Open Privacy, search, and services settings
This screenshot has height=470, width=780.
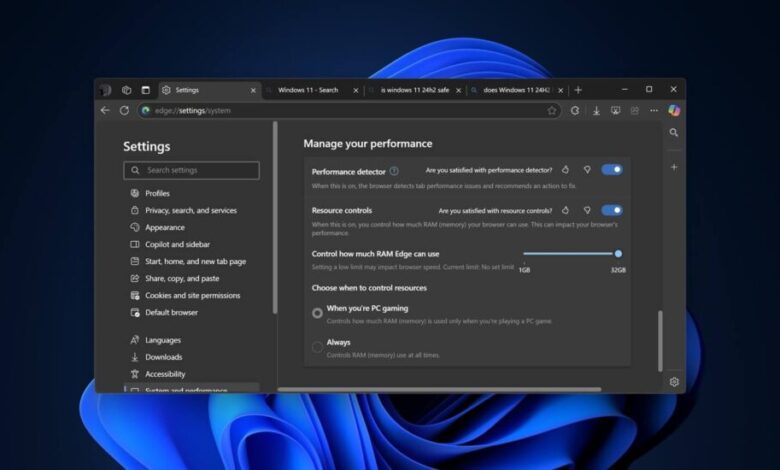point(191,211)
